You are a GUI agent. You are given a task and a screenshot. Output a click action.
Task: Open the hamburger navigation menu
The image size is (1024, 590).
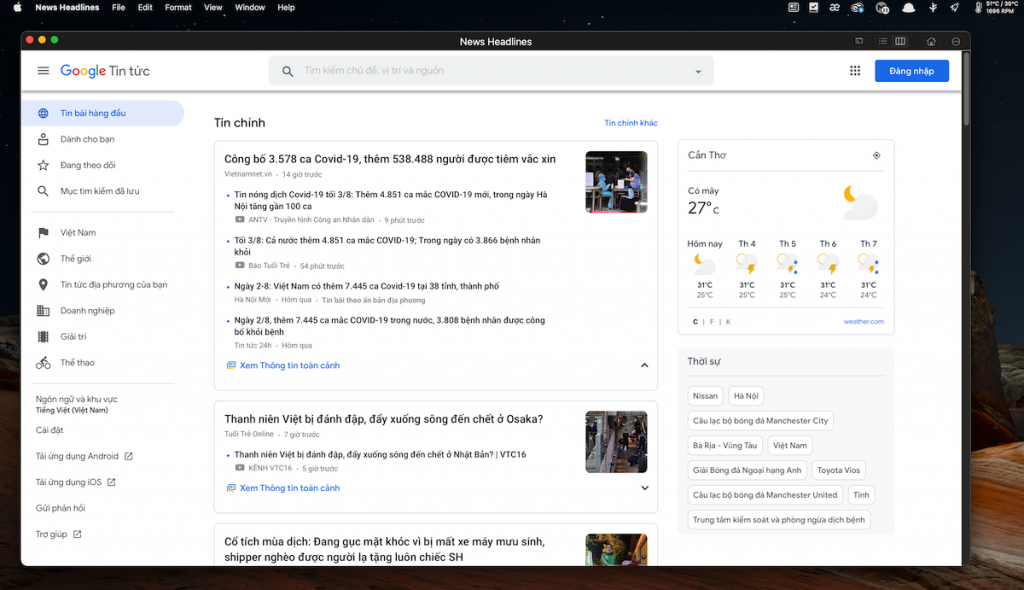[42, 70]
